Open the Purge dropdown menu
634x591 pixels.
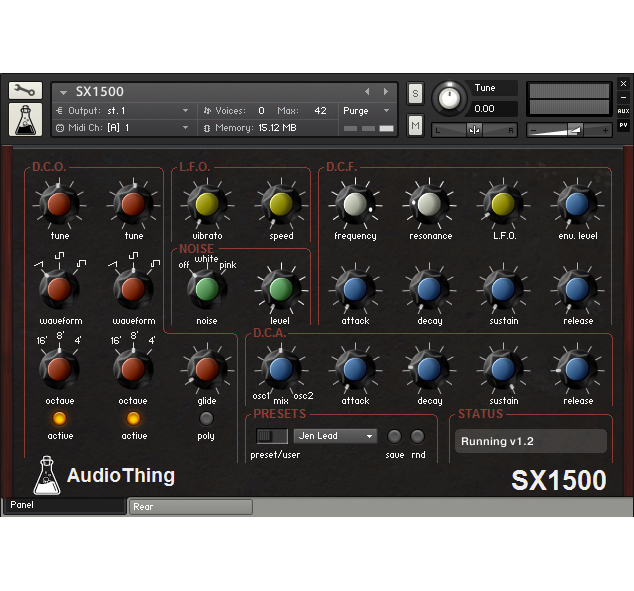pyautogui.click(x=366, y=111)
